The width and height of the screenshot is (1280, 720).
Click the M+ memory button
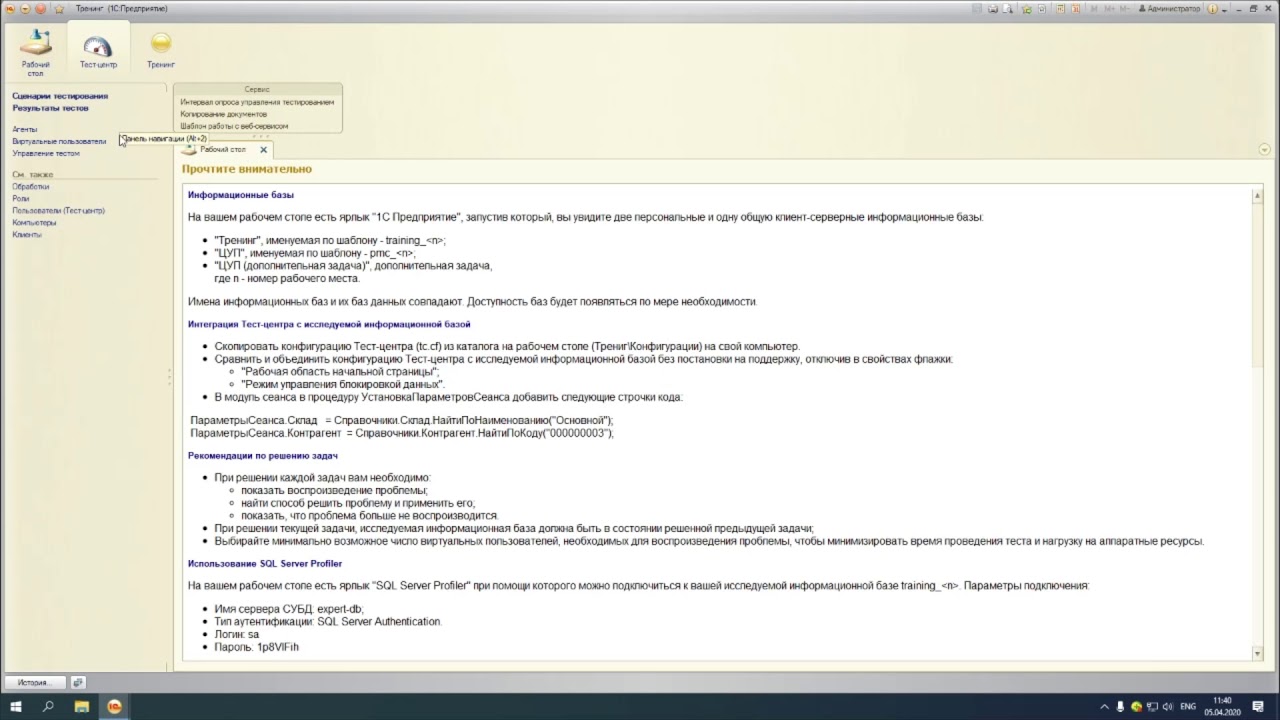(x=1109, y=8)
